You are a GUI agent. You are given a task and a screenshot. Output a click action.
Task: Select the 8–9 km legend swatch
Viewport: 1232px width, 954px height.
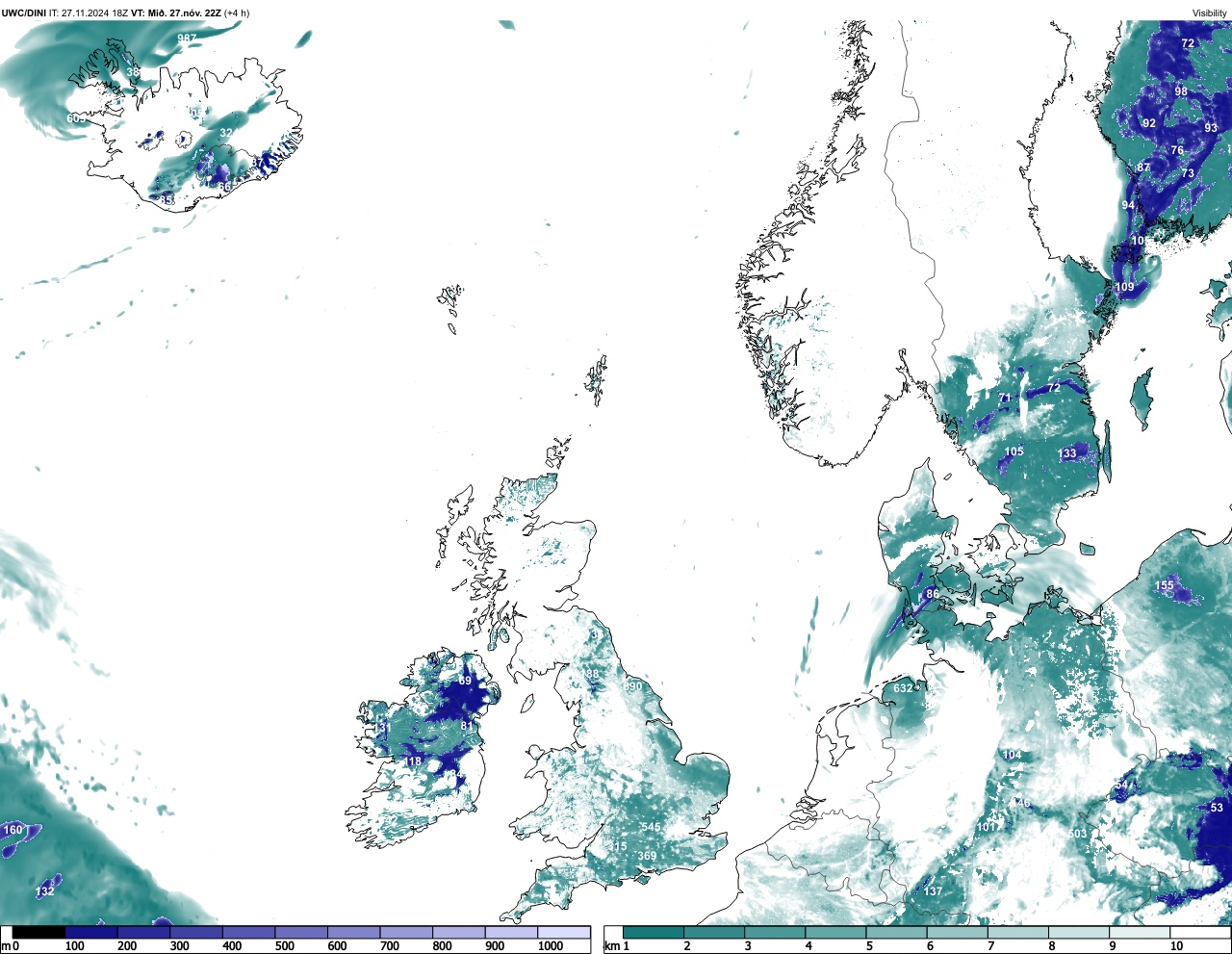[1078, 932]
